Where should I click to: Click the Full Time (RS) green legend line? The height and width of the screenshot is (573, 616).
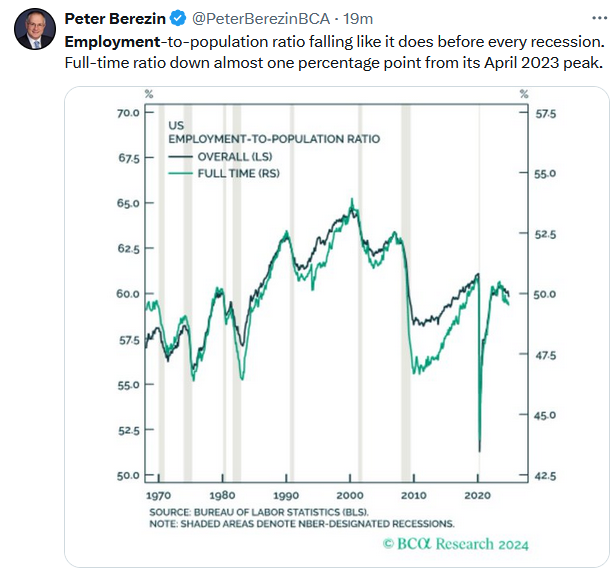click(x=180, y=173)
